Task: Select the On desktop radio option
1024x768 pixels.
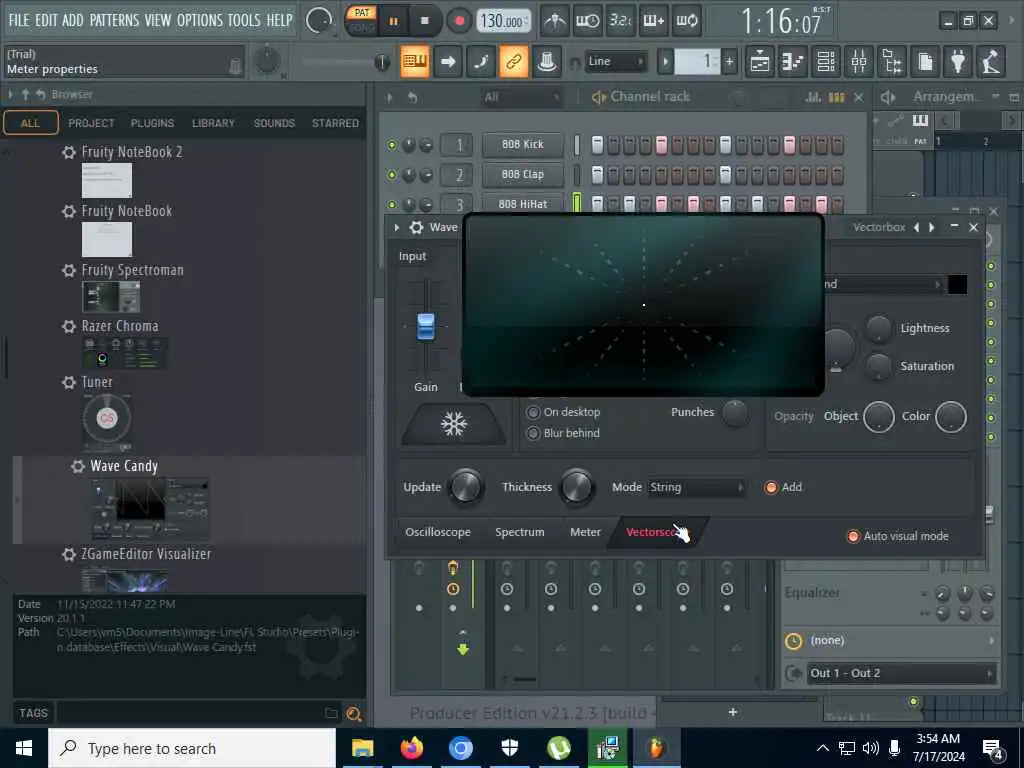Action: pos(534,412)
